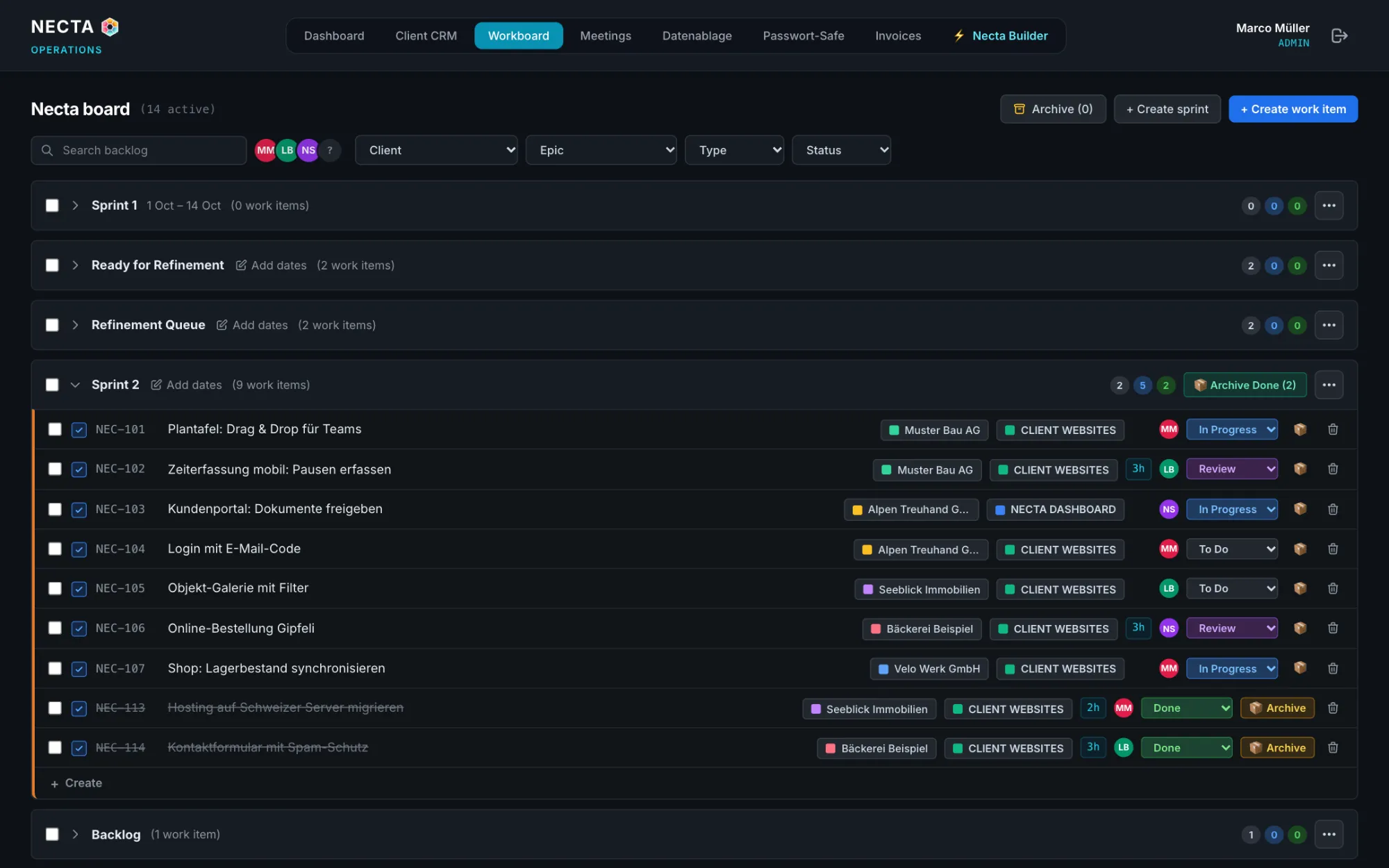Click the Search backlog field
1389x868 pixels.
pyautogui.click(x=139, y=150)
